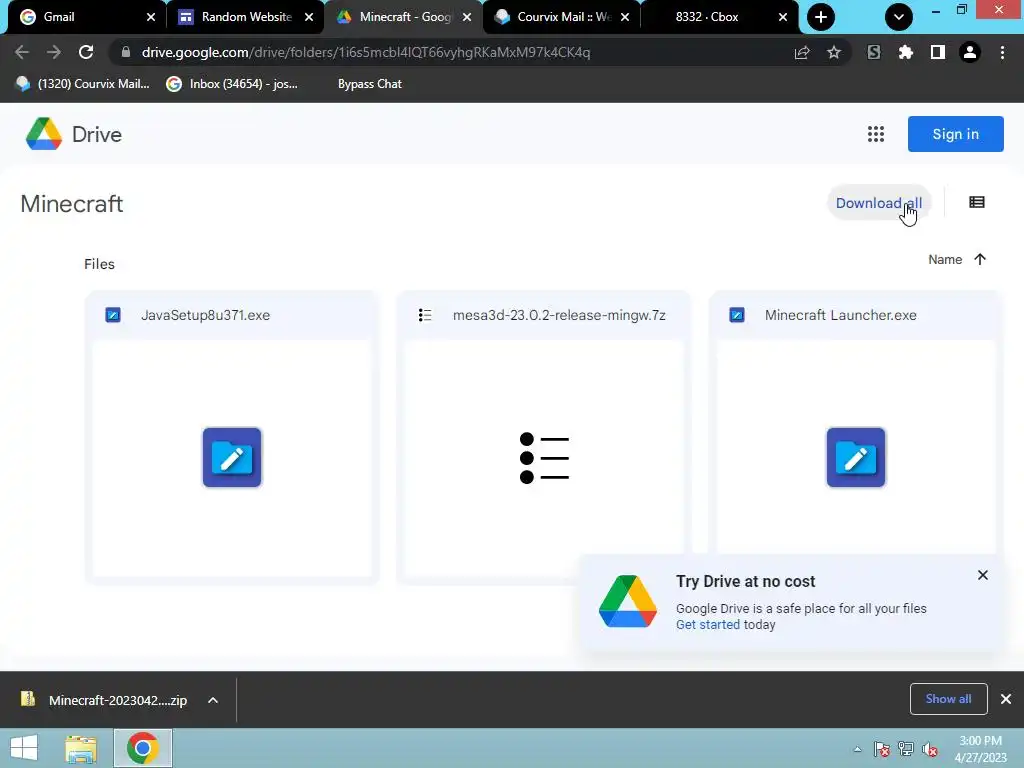
Task: Open a new browser tab with plus button
Action: pyautogui.click(x=821, y=17)
